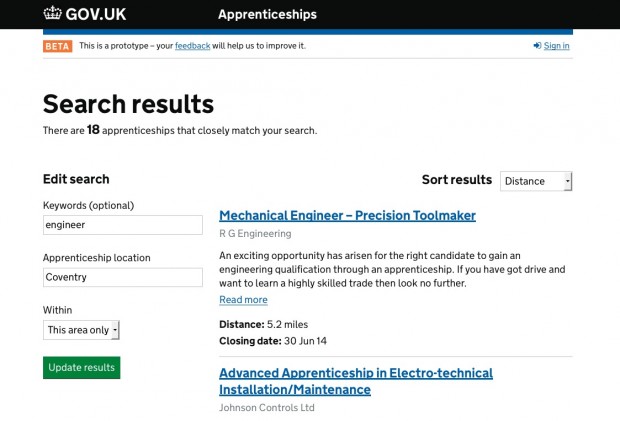Click the sign-in arrow icon

pyautogui.click(x=537, y=45)
